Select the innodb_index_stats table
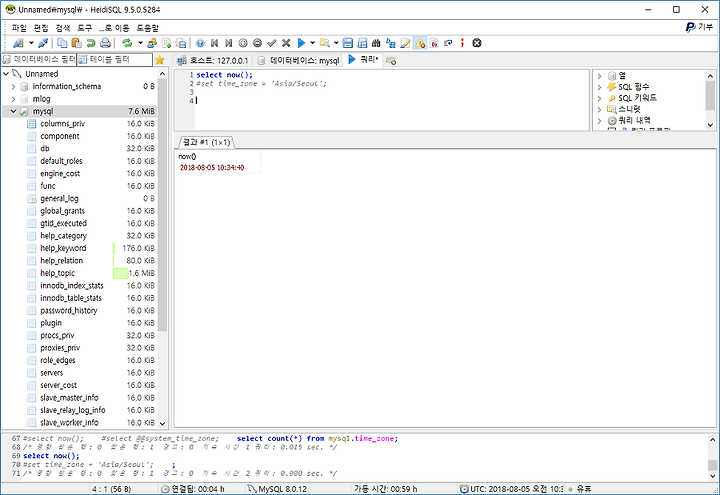 72,286
